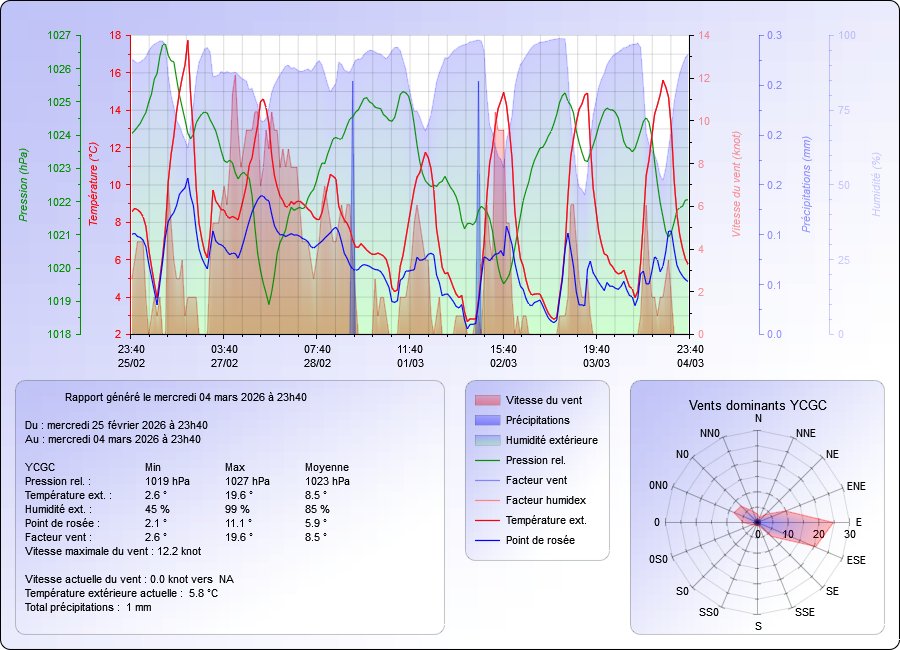Click the N label atop the wind rose

coord(758,418)
